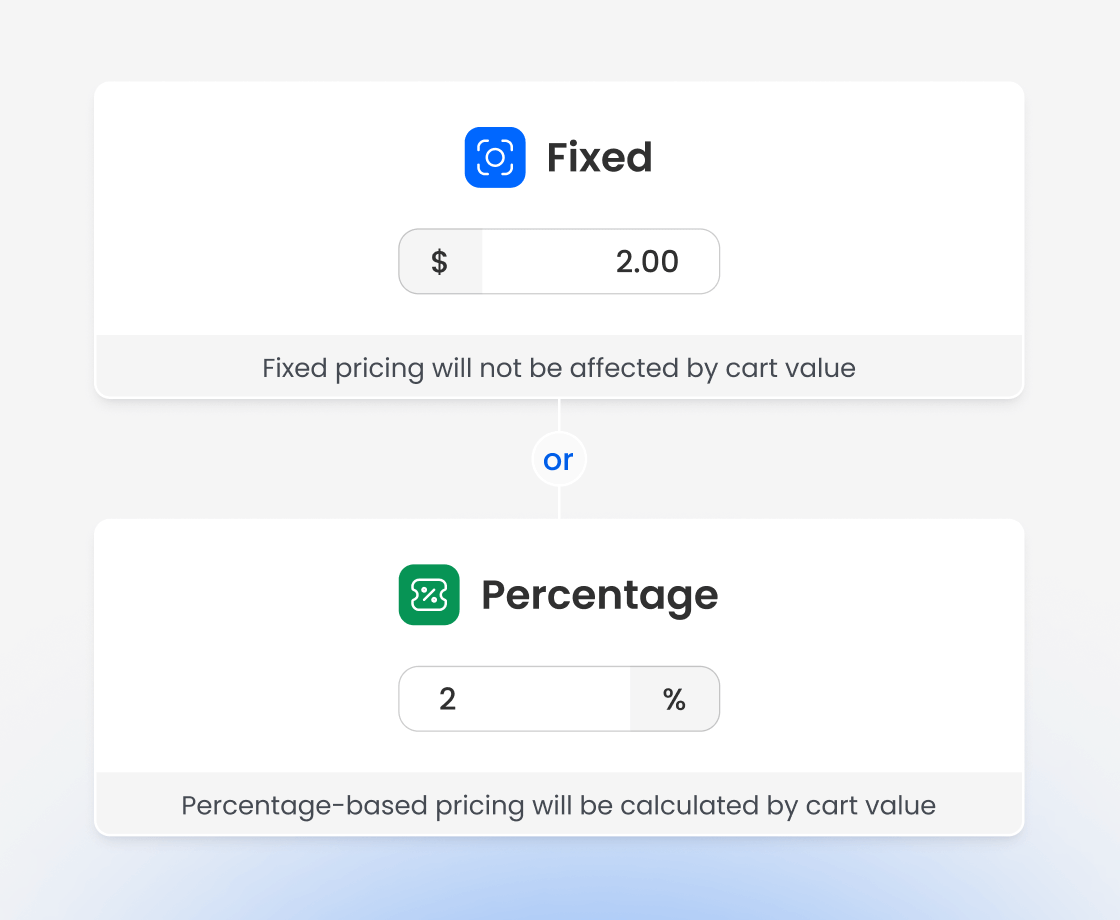
Task: Click the currency prefix box on the Fixed card
Action: pyautogui.click(x=440, y=261)
